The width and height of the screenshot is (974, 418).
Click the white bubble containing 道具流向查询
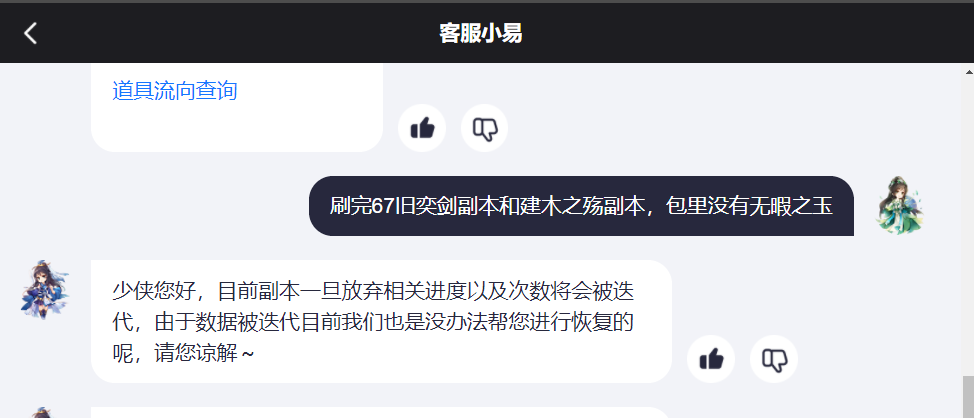237,107
